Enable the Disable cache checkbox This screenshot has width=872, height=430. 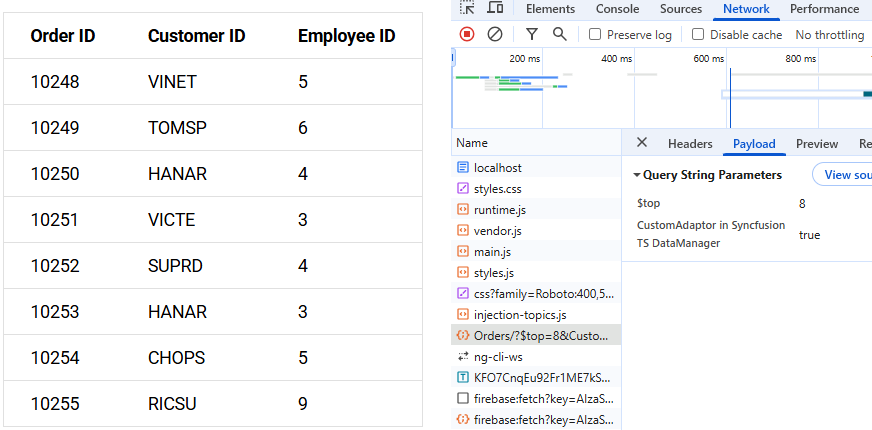[x=698, y=34]
